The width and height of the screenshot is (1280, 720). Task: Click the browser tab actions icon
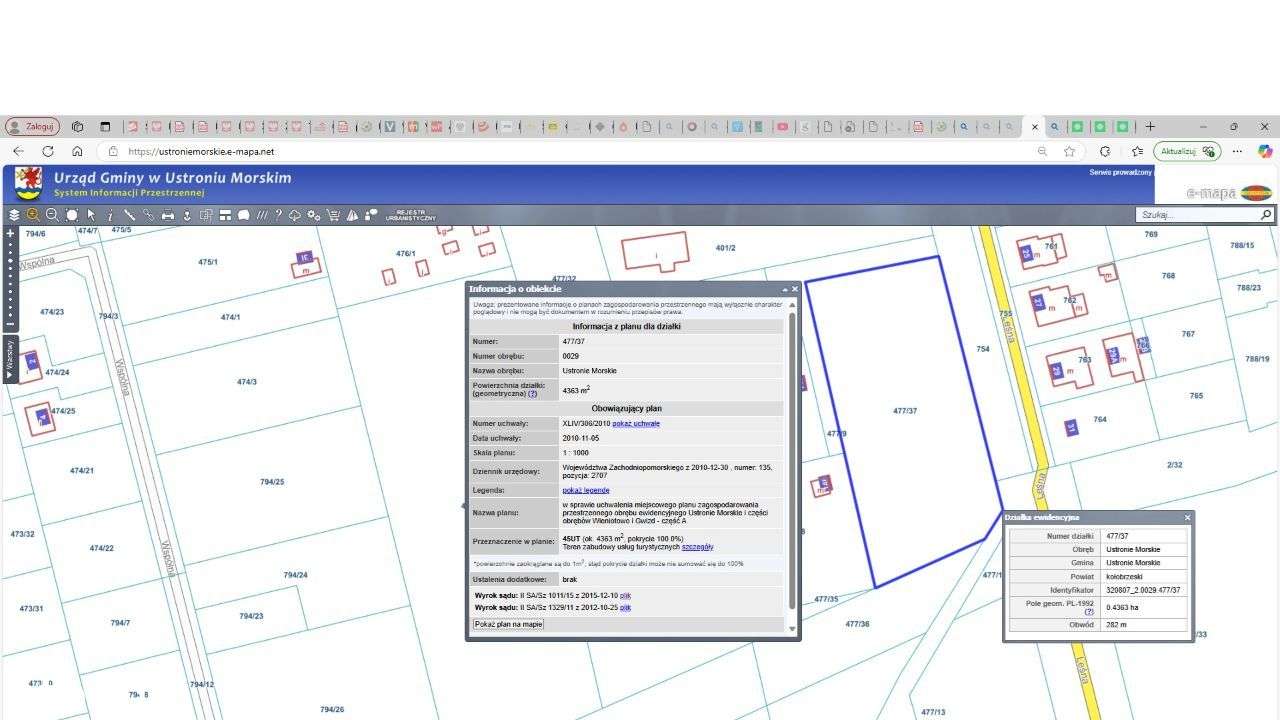[x=105, y=127]
